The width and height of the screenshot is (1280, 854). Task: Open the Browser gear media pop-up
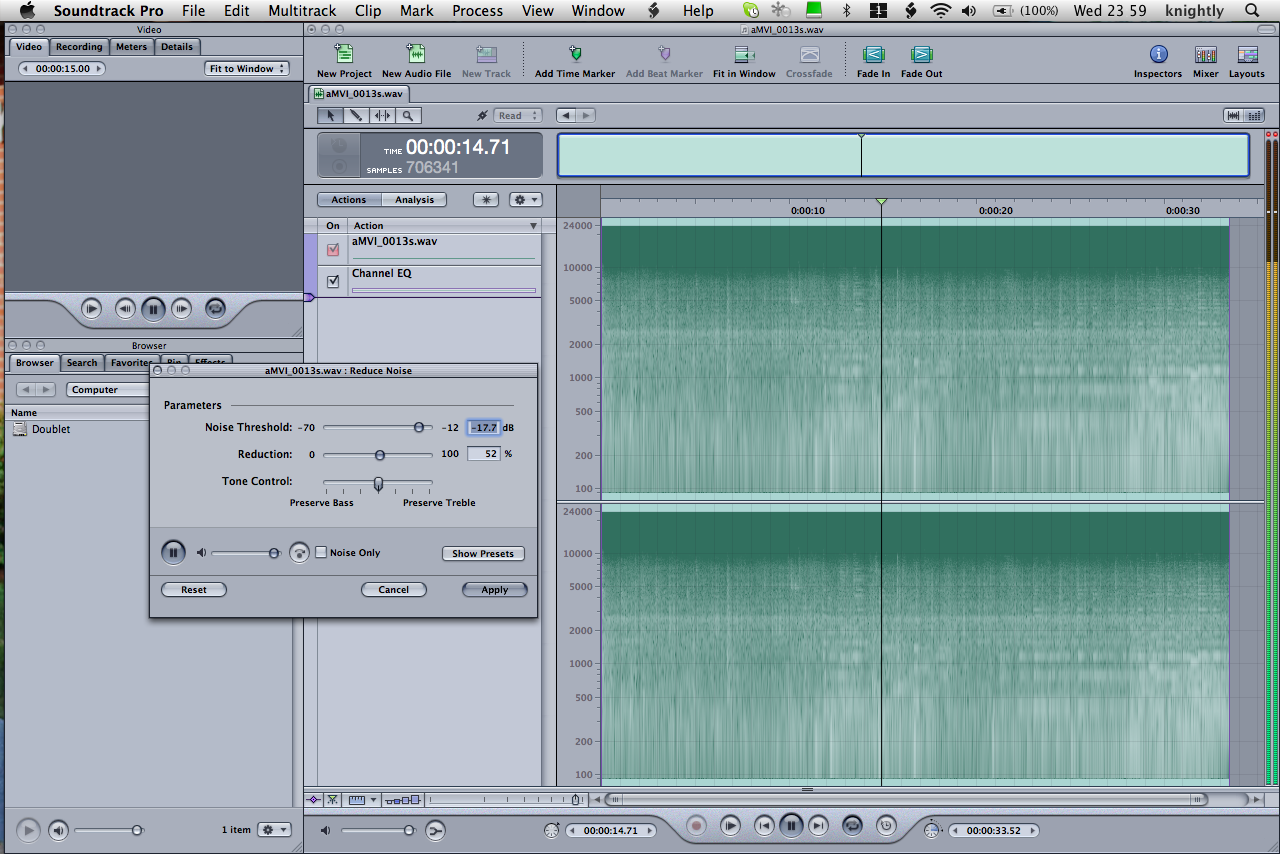click(274, 830)
